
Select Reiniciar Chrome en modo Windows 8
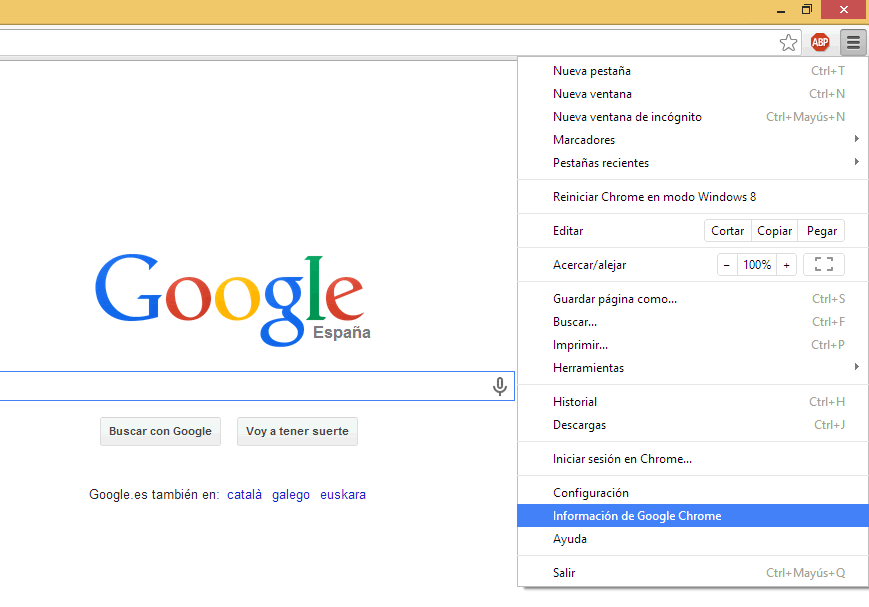pyautogui.click(x=693, y=197)
